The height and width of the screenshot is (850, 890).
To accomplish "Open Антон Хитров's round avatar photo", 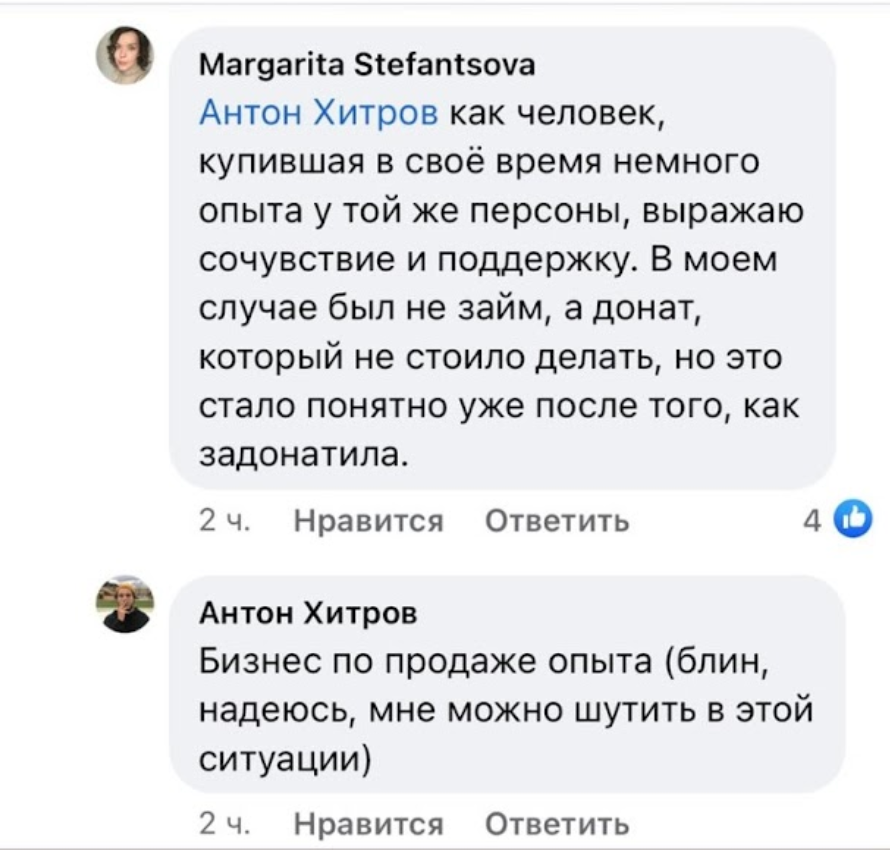I will (x=125, y=604).
